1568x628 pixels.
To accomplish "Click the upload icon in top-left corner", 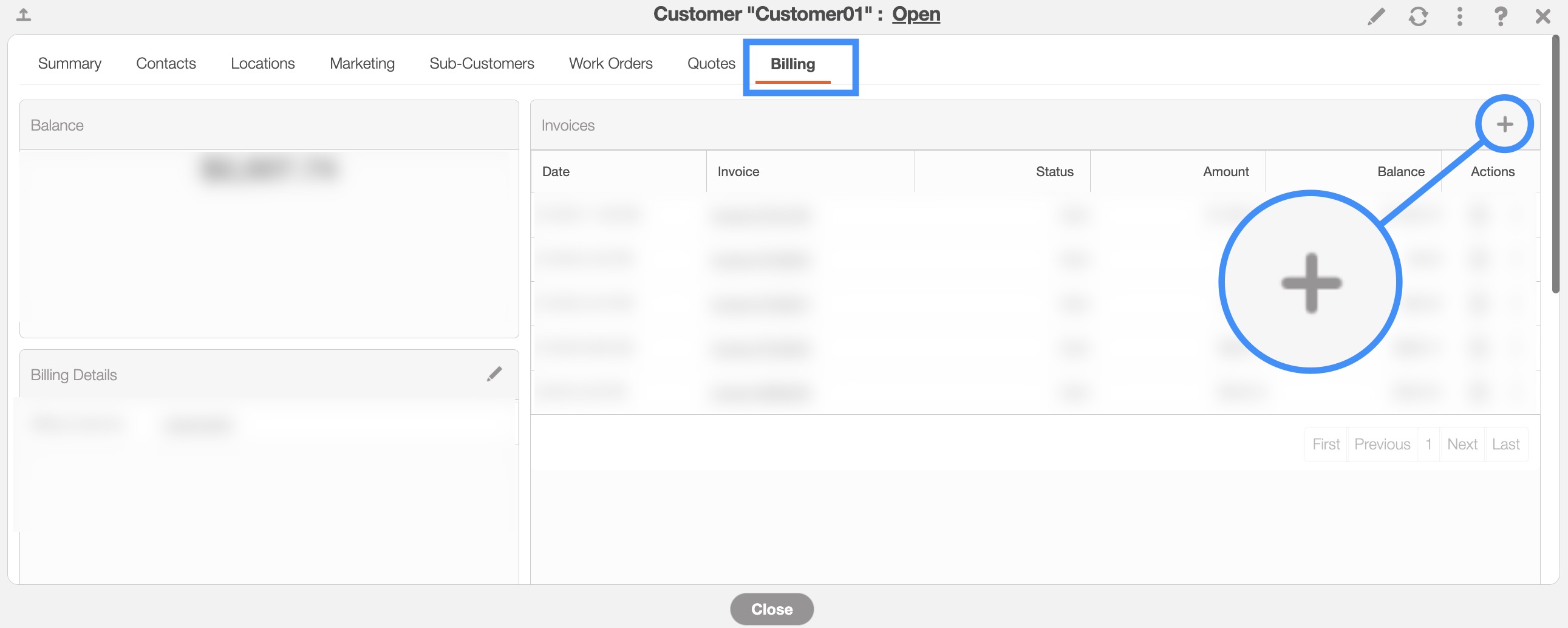I will pyautogui.click(x=24, y=15).
